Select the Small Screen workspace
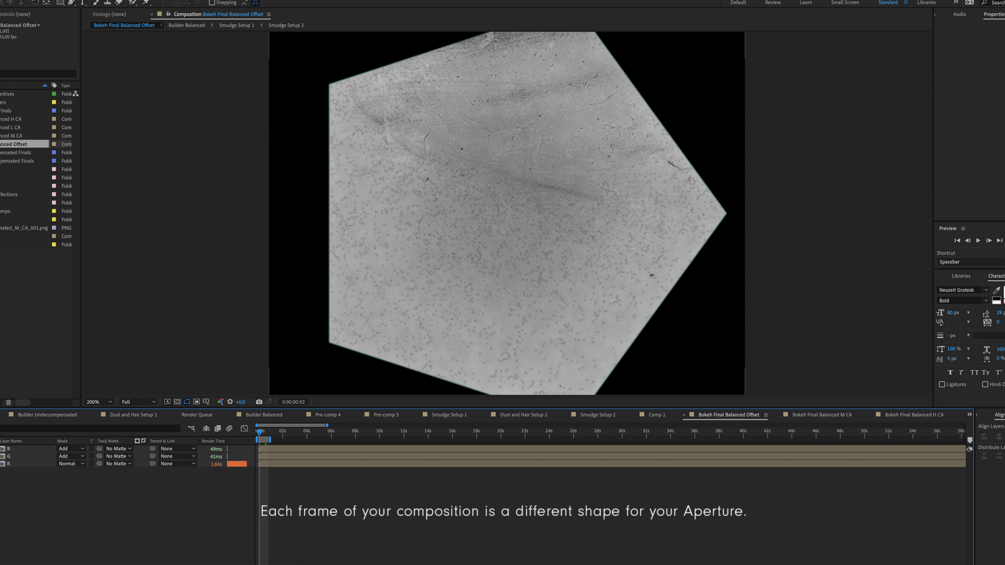This screenshot has height=565, width=1005. 845,3
